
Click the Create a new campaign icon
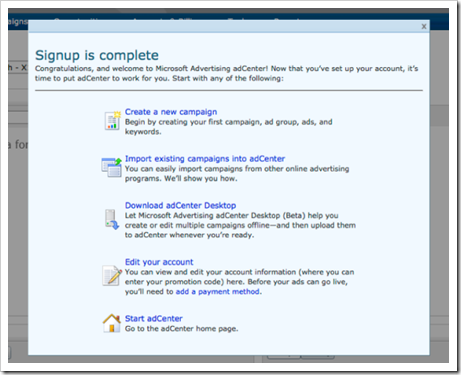[x=112, y=121]
